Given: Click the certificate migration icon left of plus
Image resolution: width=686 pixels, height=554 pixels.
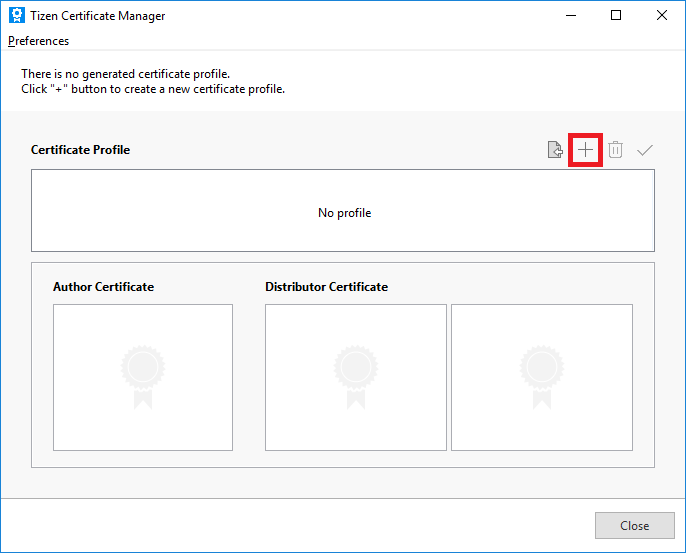Looking at the screenshot, I should point(555,150).
